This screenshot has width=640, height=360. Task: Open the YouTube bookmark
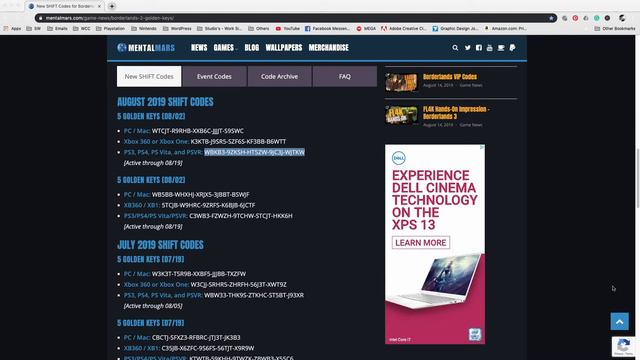click(288, 29)
